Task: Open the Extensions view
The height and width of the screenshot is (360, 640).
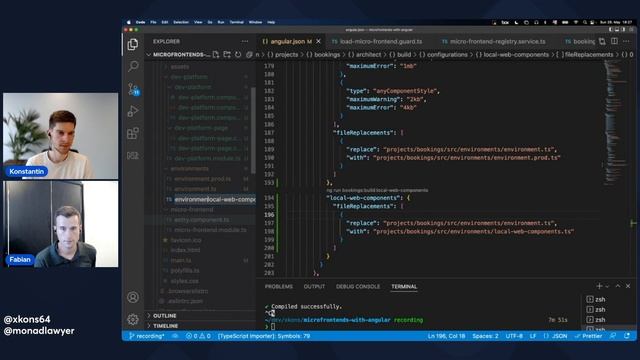Action: pos(133,133)
